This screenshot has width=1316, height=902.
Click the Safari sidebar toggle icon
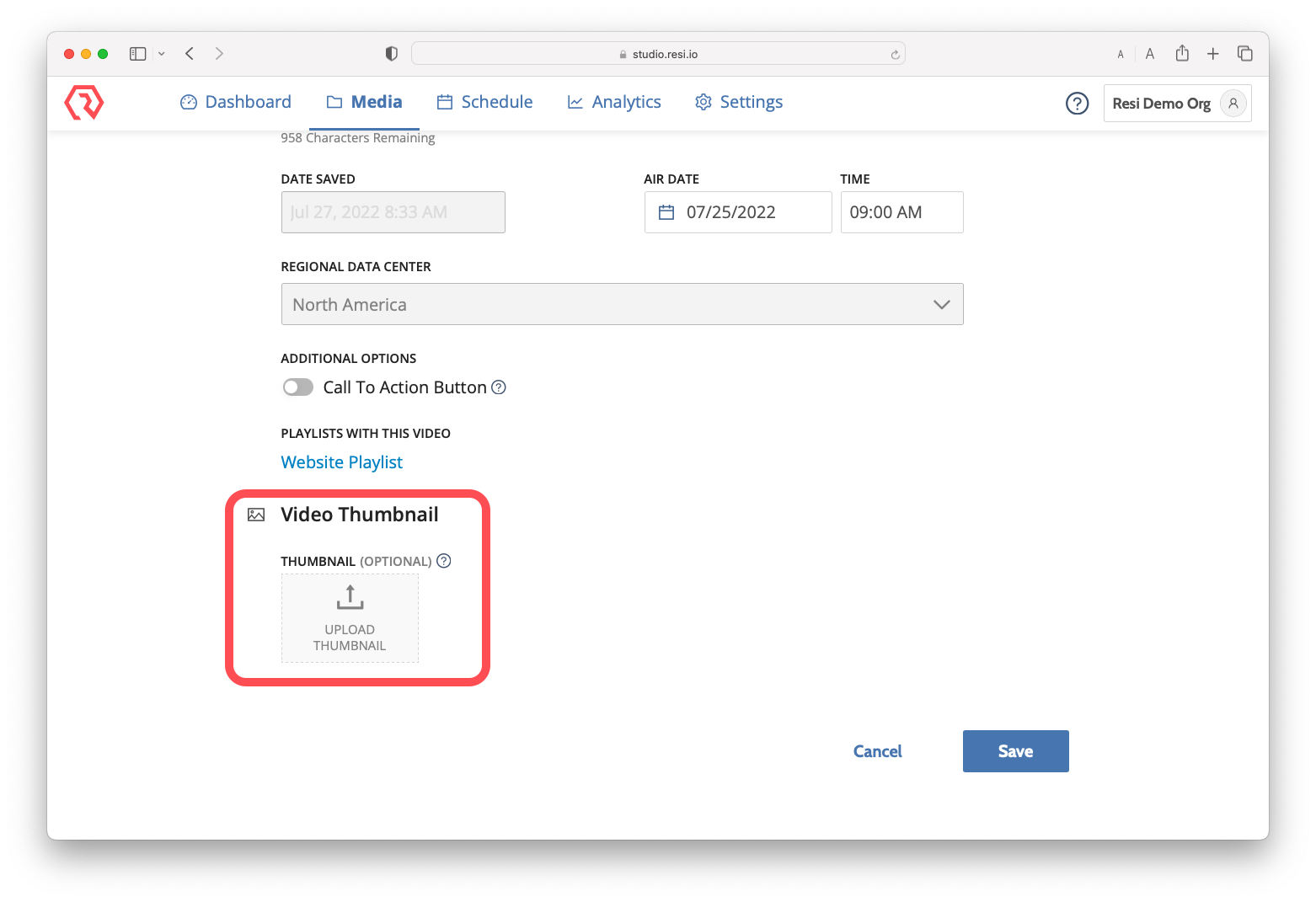[138, 54]
